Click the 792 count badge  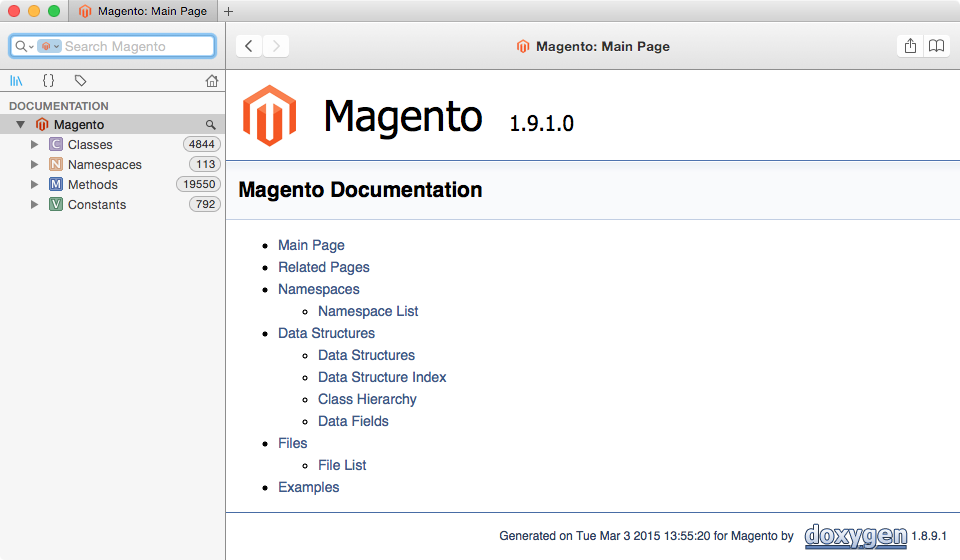(205, 204)
